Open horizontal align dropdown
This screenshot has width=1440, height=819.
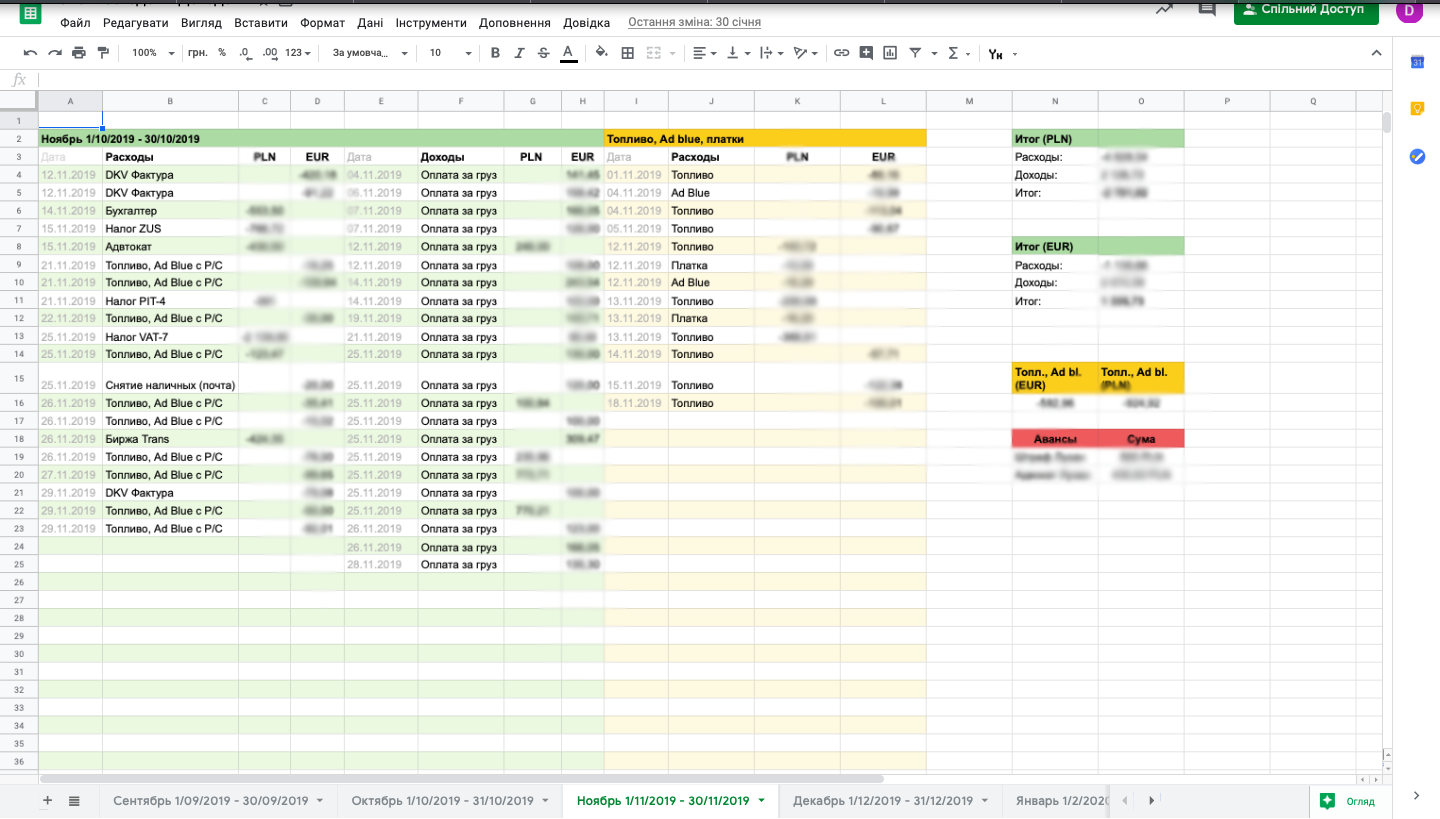[704, 53]
